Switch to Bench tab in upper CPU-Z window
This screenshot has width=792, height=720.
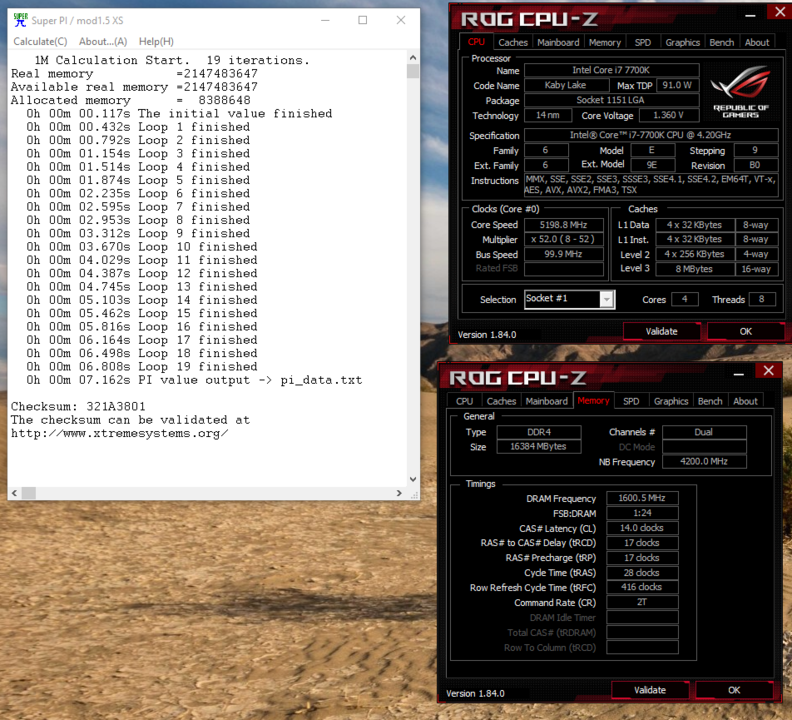tap(721, 42)
